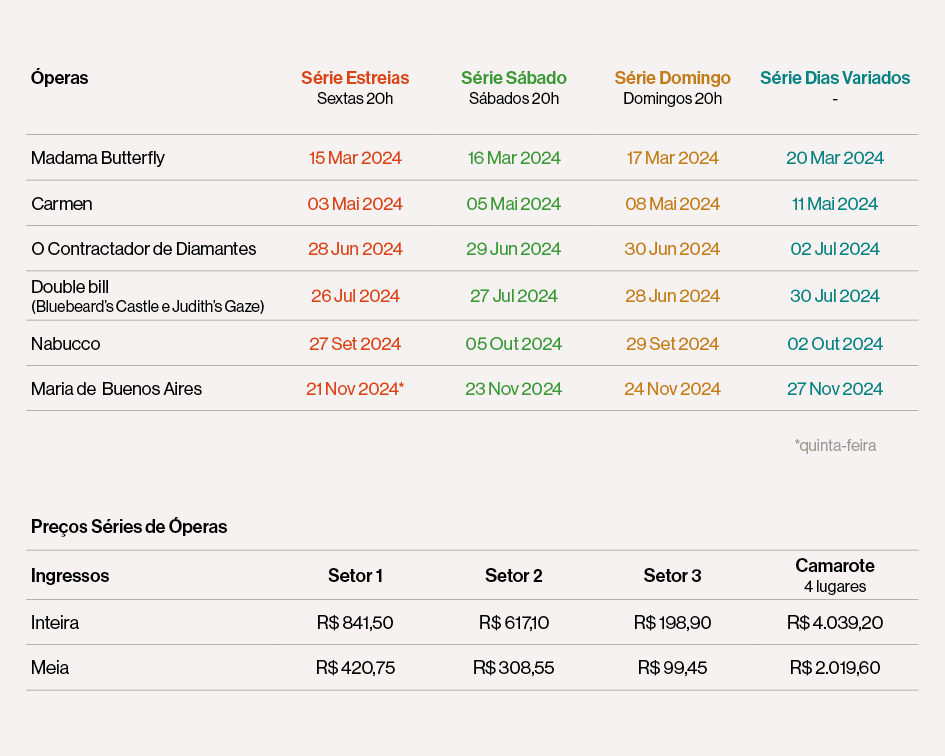Click the 21 Nov 2024* date
The width and height of the screenshot is (945, 756).
[355, 389]
